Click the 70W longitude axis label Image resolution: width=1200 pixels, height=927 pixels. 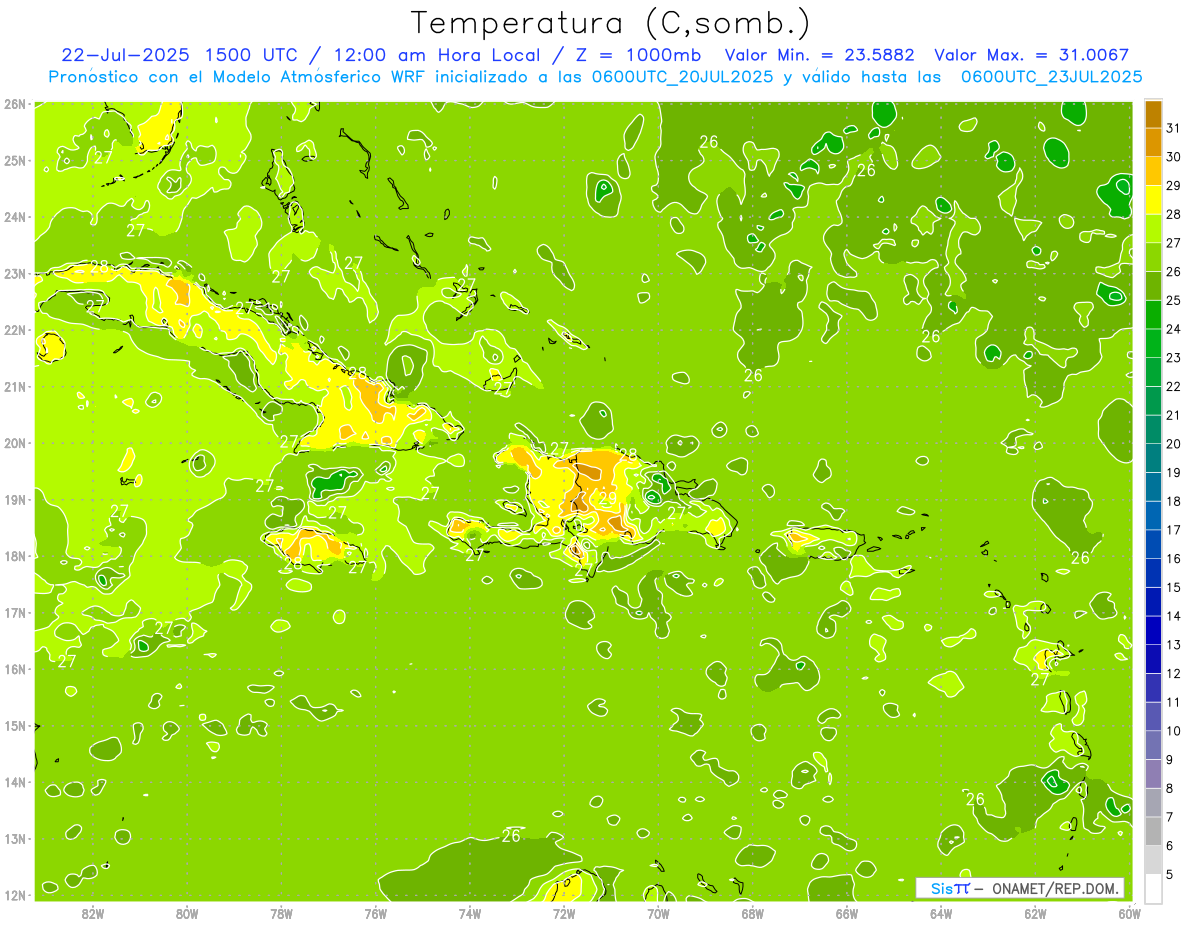pyautogui.click(x=658, y=912)
